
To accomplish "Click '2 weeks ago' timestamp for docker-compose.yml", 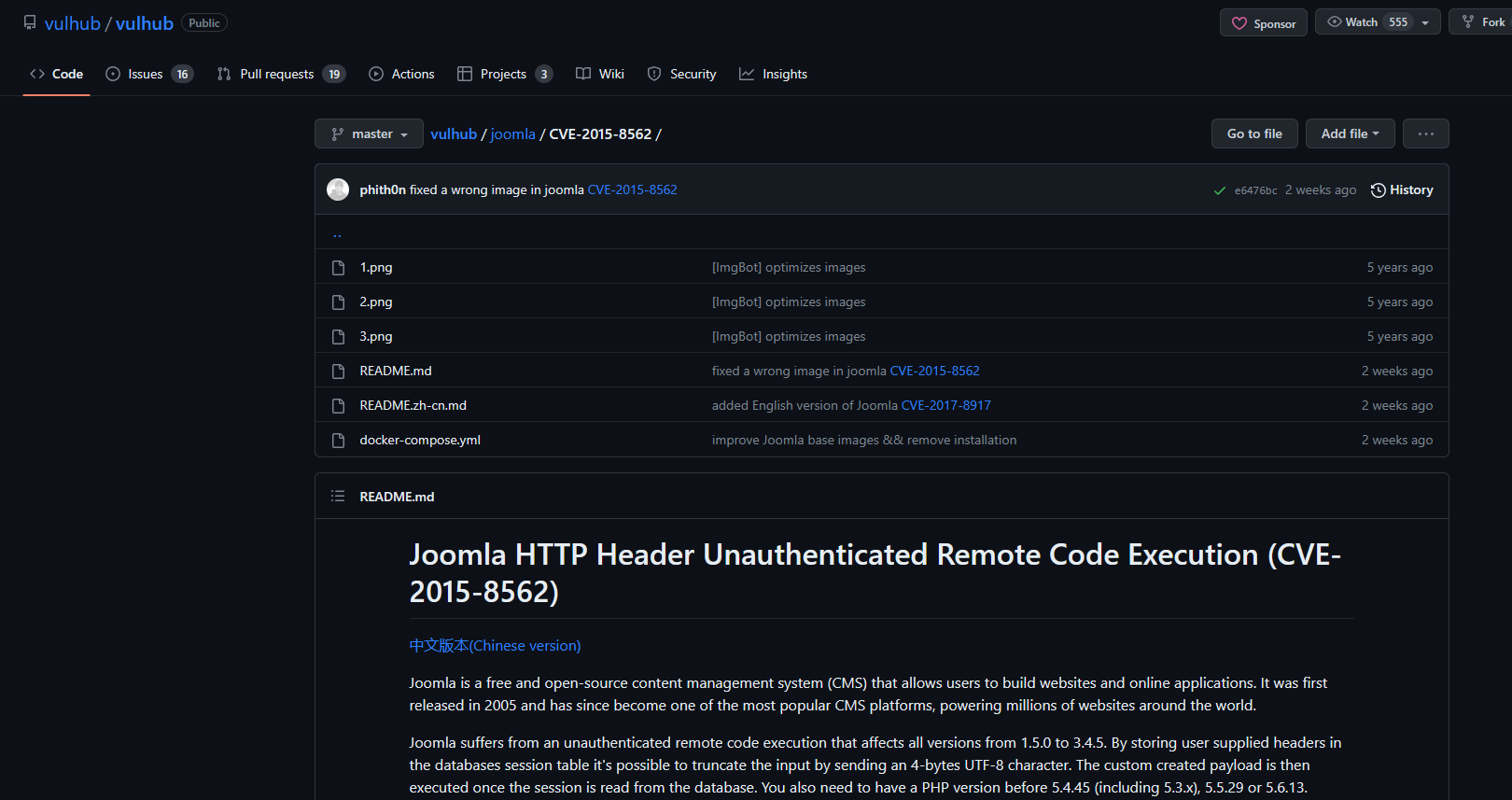I will [1397, 440].
